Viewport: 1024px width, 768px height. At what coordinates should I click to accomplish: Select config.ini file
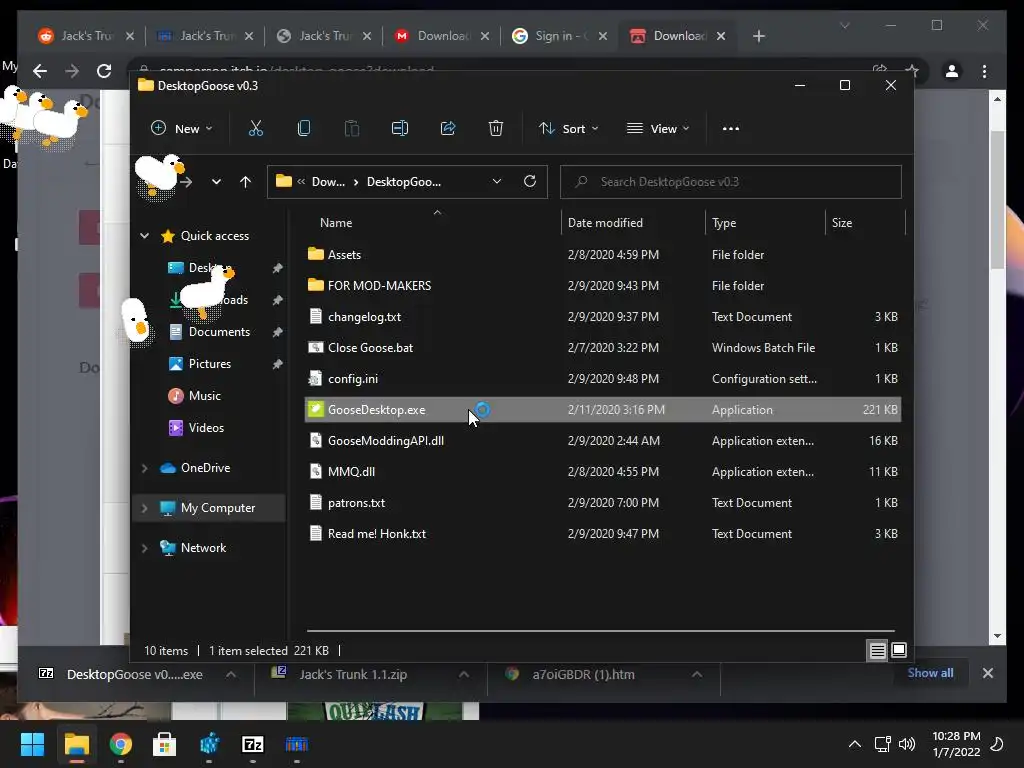603,379
